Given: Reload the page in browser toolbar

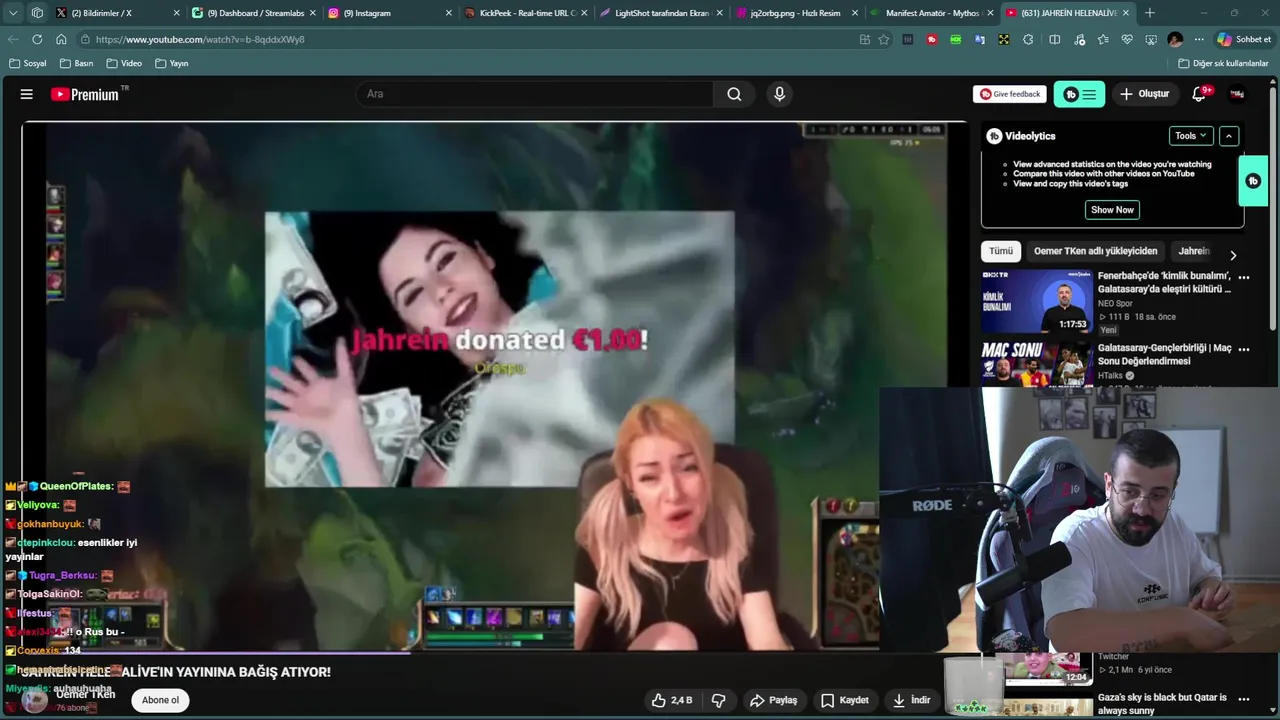Looking at the screenshot, I should coord(37,39).
